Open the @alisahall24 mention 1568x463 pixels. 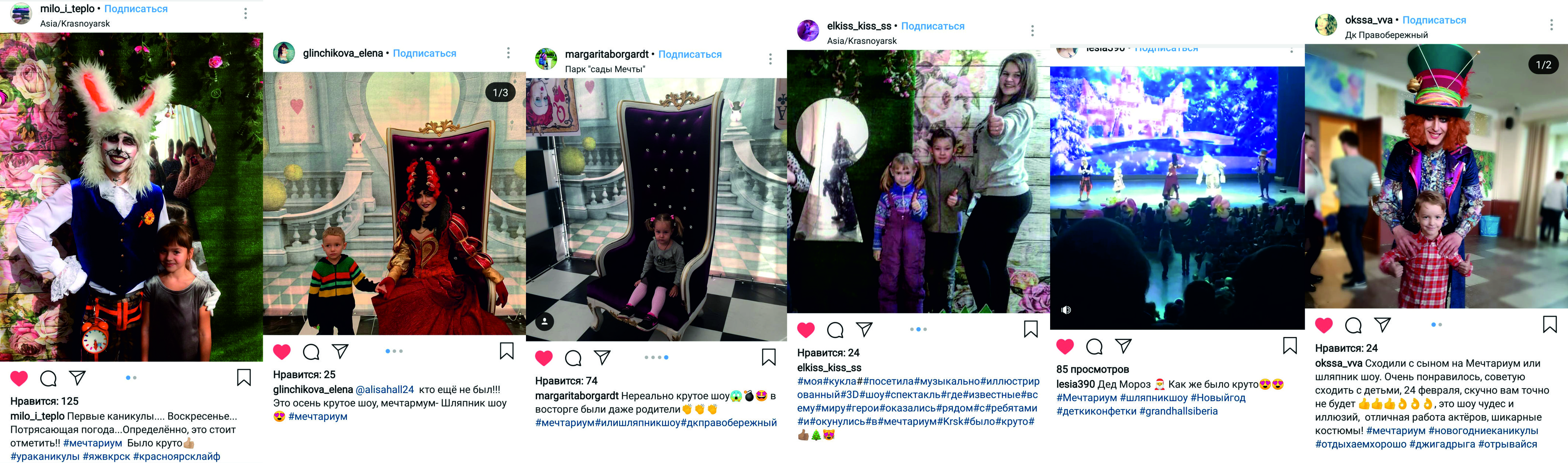[x=385, y=389]
